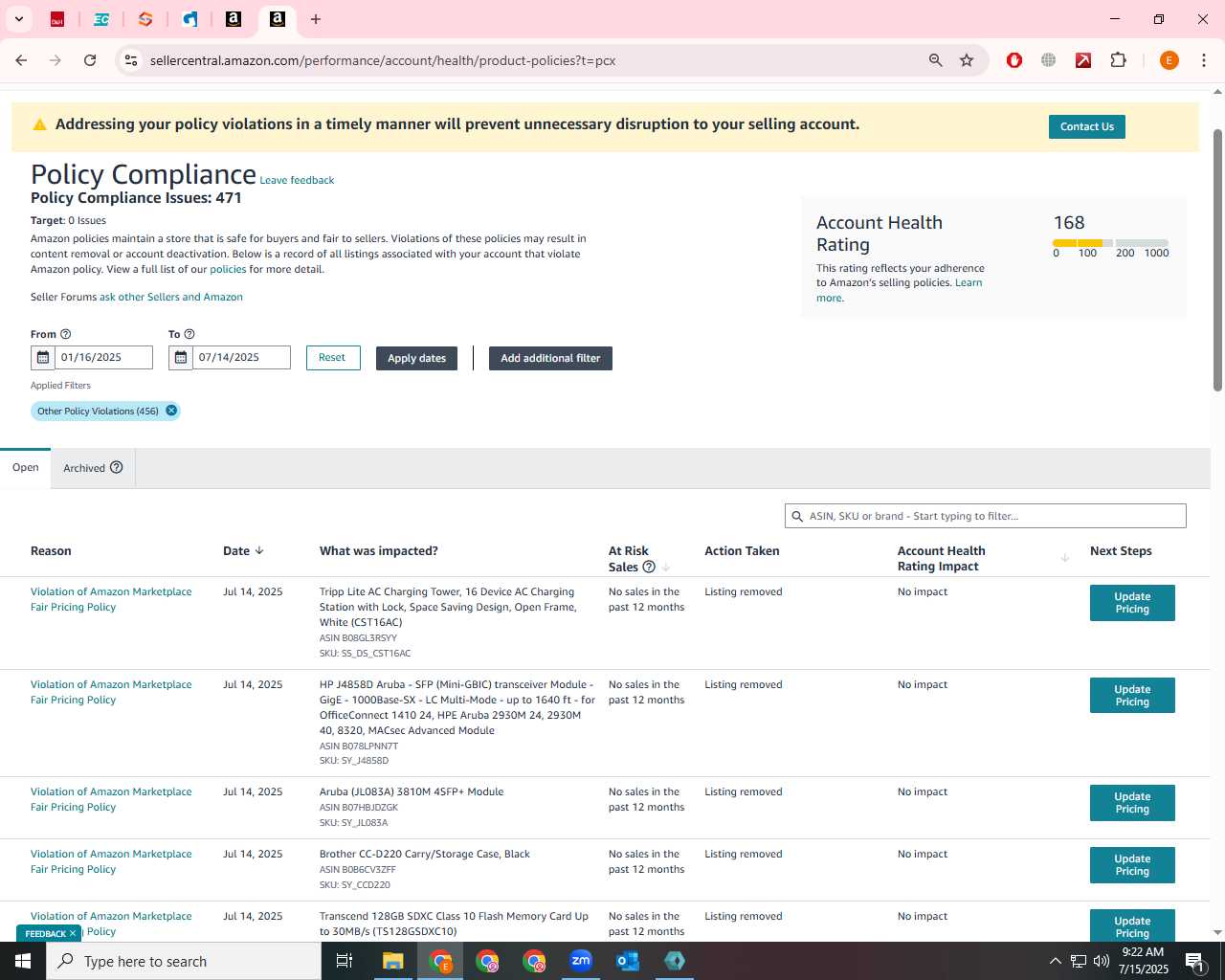Switch to the EC browser tab
Screen dimensions: 1225x980
(x=101, y=19)
